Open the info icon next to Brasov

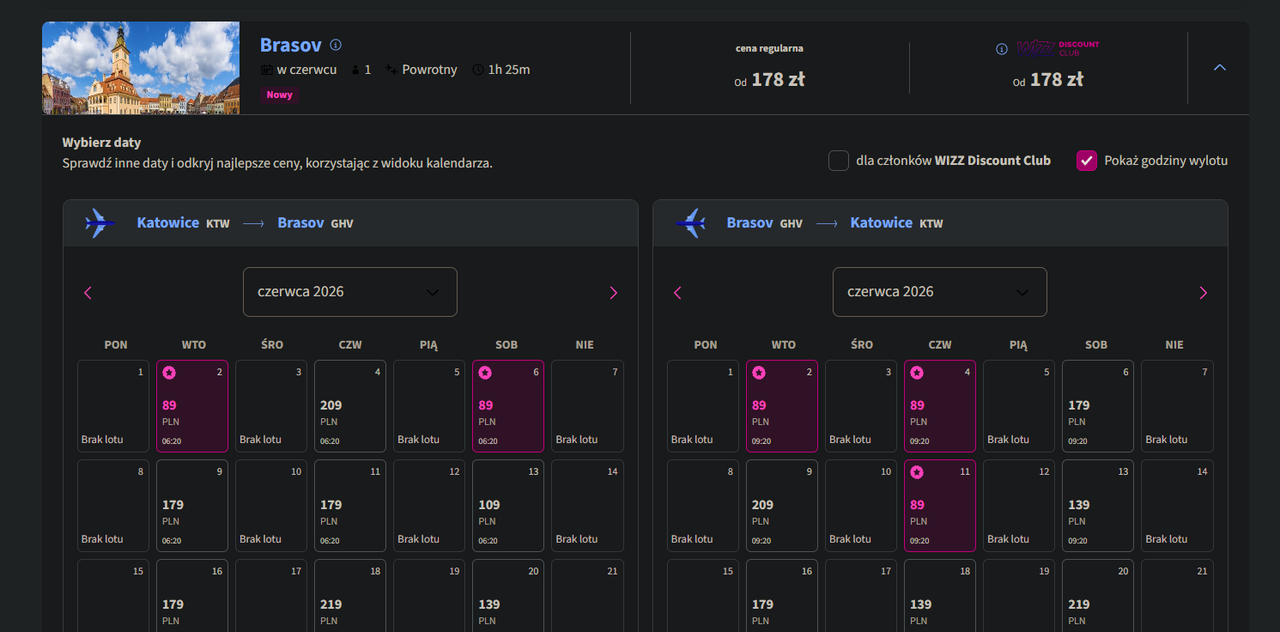click(336, 45)
